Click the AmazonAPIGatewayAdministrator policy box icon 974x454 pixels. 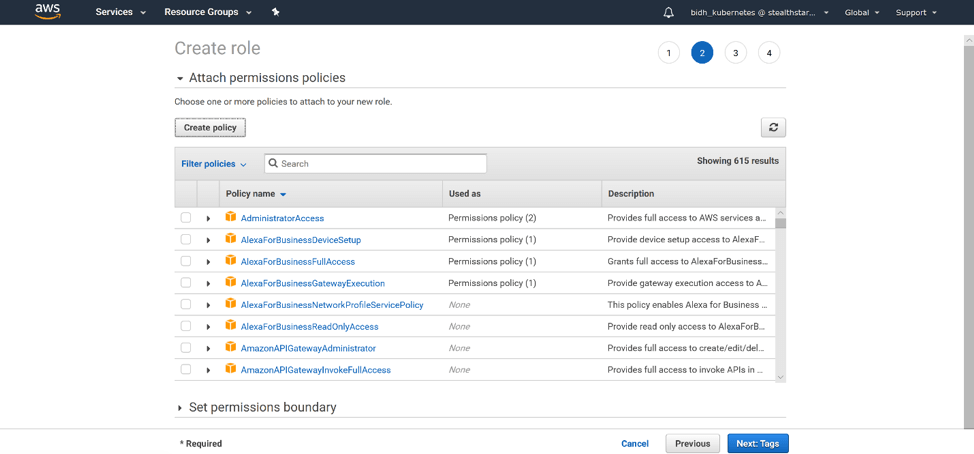click(x=230, y=347)
